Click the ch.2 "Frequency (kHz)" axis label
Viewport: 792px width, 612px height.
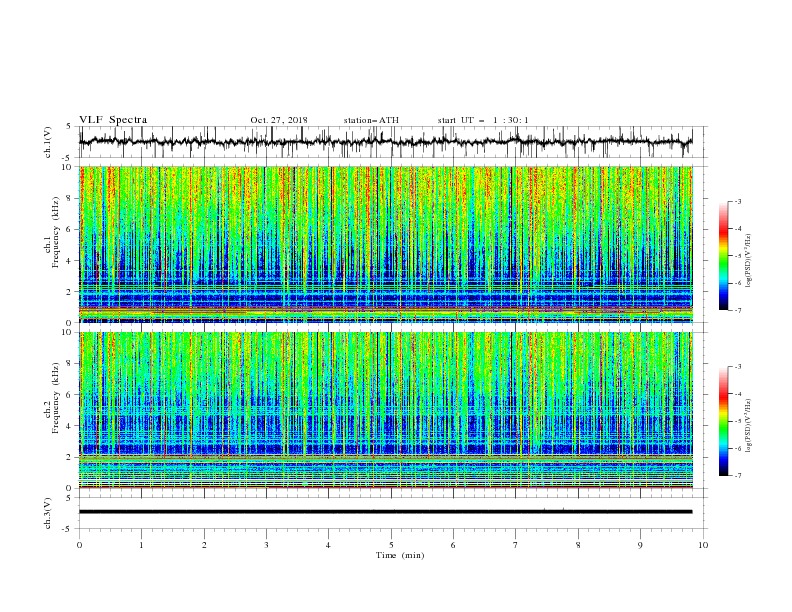click(x=55, y=397)
